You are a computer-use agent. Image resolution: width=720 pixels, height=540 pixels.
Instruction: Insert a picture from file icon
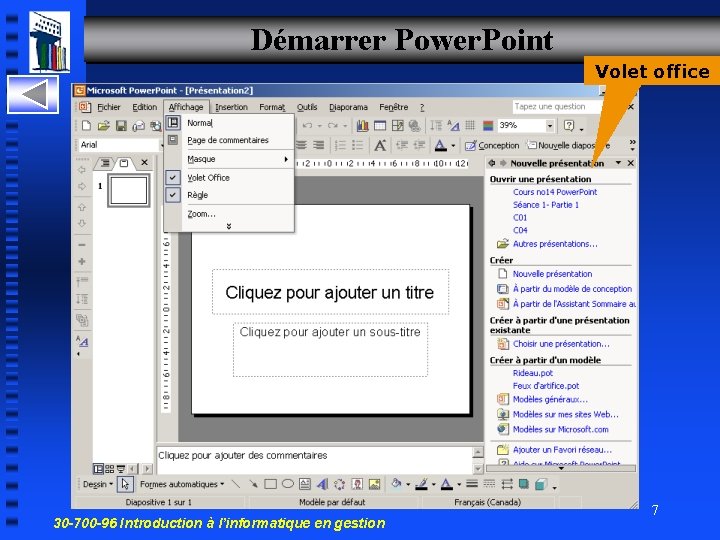[375, 484]
